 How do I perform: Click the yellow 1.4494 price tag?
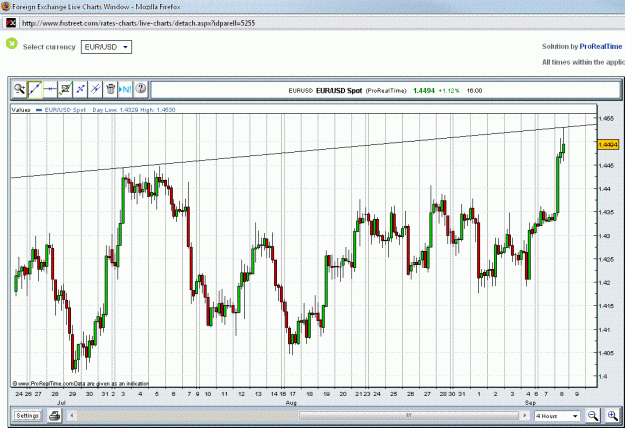[608, 145]
